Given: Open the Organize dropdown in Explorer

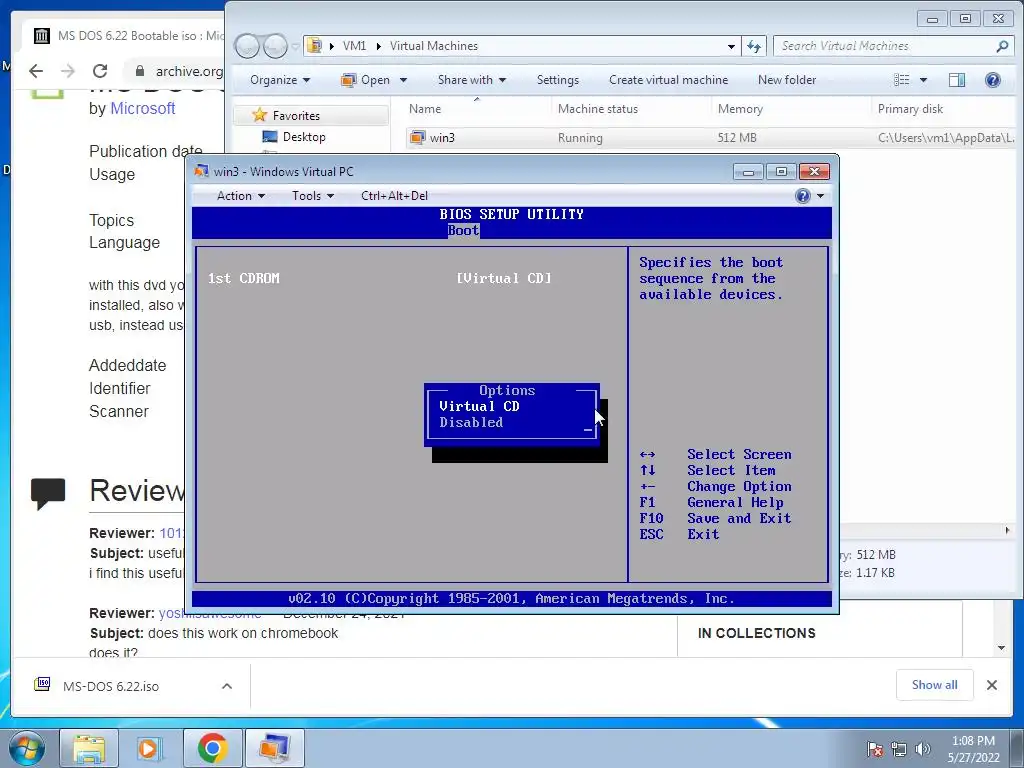Looking at the screenshot, I should (280, 80).
